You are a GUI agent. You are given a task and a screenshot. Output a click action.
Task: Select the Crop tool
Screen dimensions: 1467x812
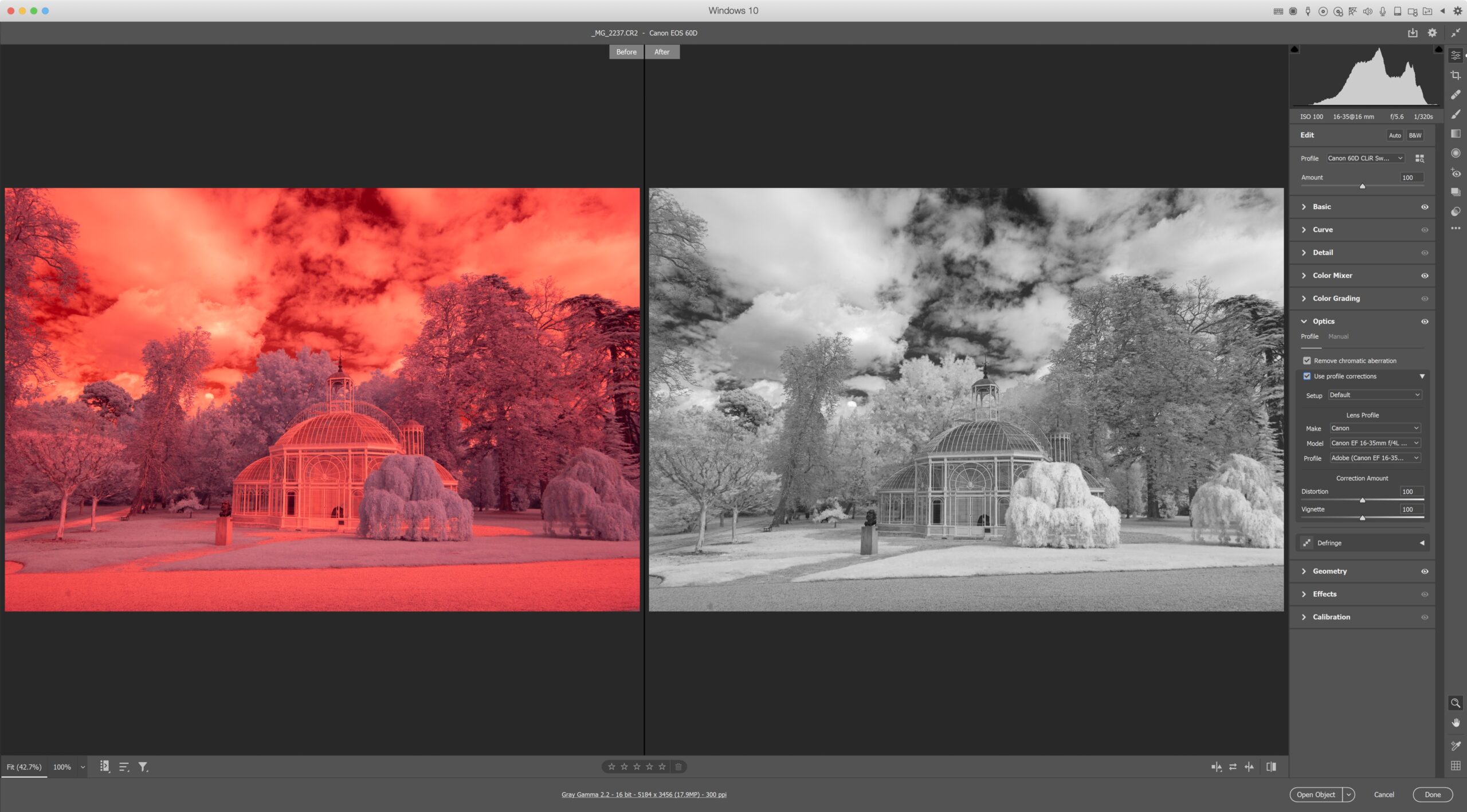pyautogui.click(x=1456, y=75)
